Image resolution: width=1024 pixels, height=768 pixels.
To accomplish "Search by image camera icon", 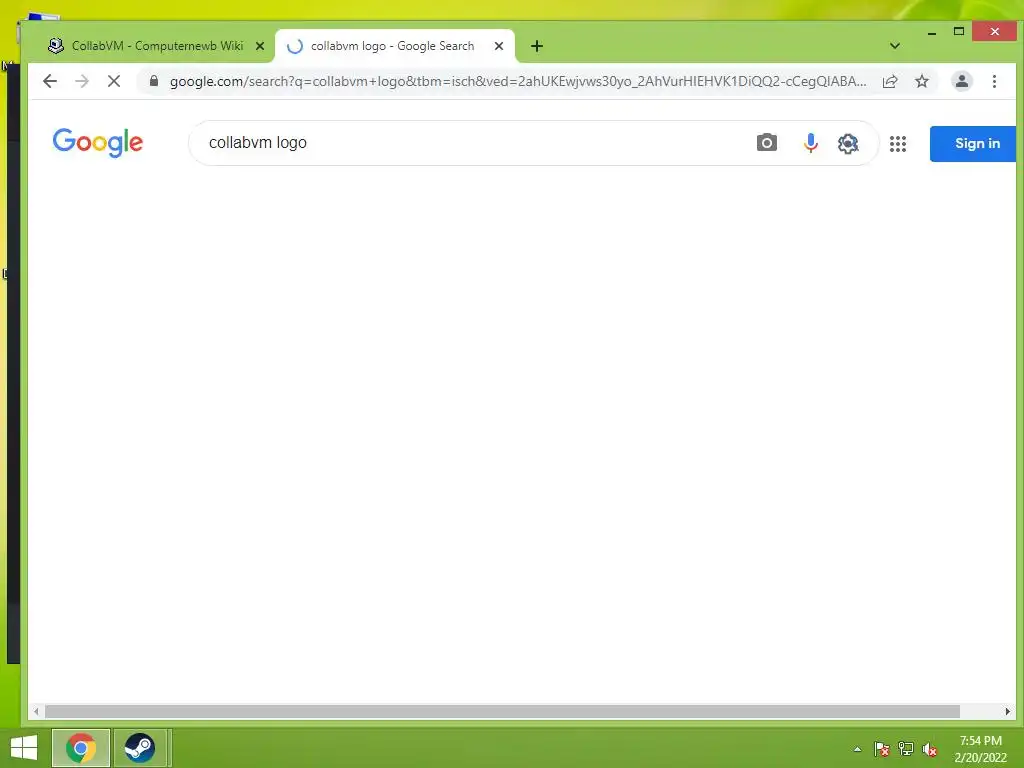I will coord(767,142).
